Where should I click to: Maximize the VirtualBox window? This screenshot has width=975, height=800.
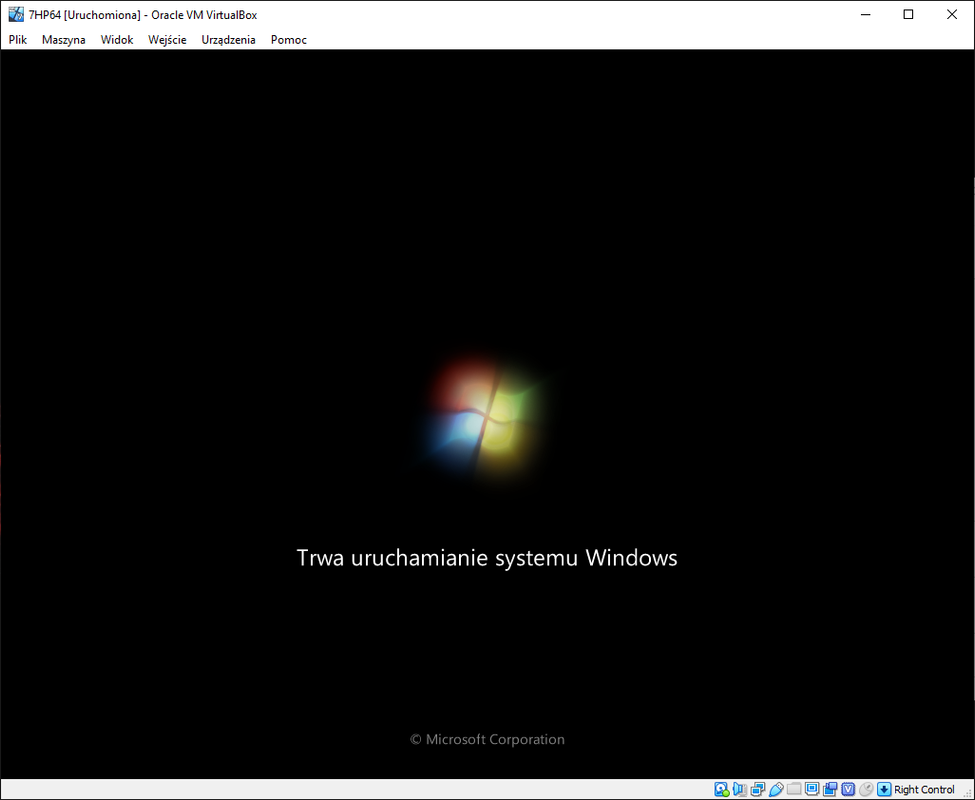tap(908, 14)
